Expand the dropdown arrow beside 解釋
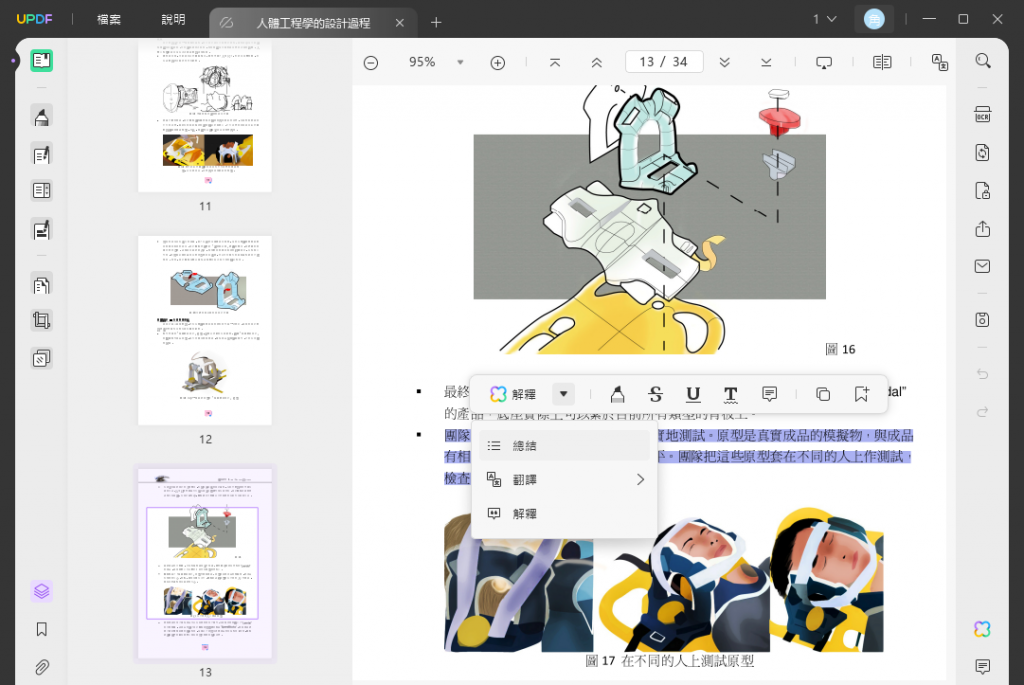Image resolution: width=1024 pixels, height=685 pixels. tap(563, 394)
